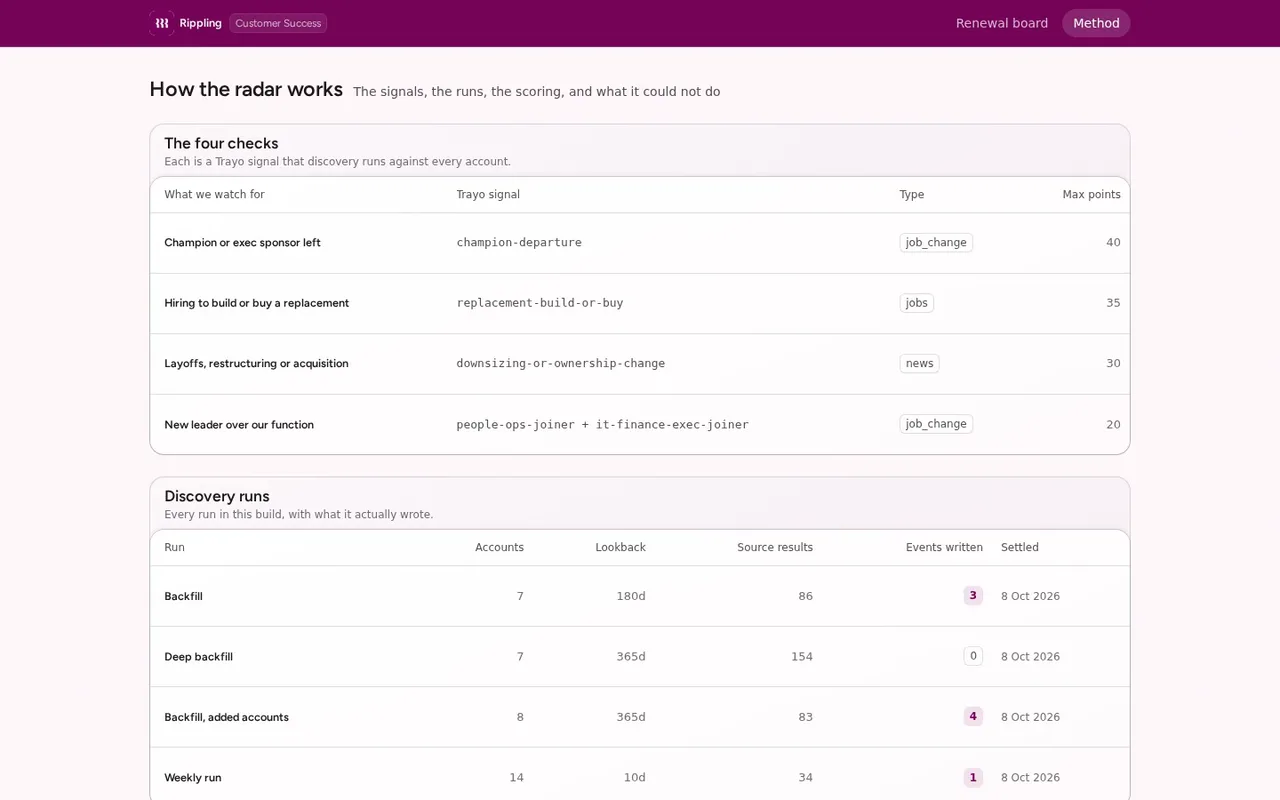Click the 'How the radar works' heading
Viewport: 1280px width, 800px height.
246,89
